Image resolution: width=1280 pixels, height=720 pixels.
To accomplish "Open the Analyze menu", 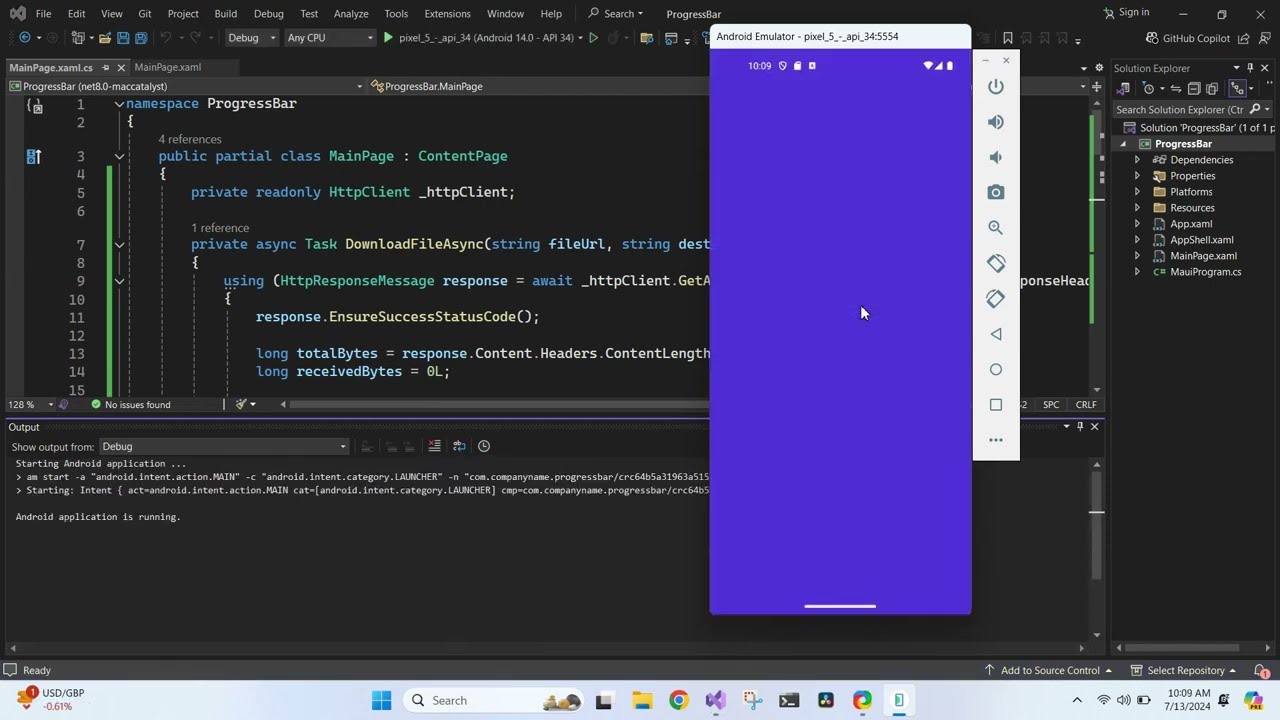I will pos(351,14).
